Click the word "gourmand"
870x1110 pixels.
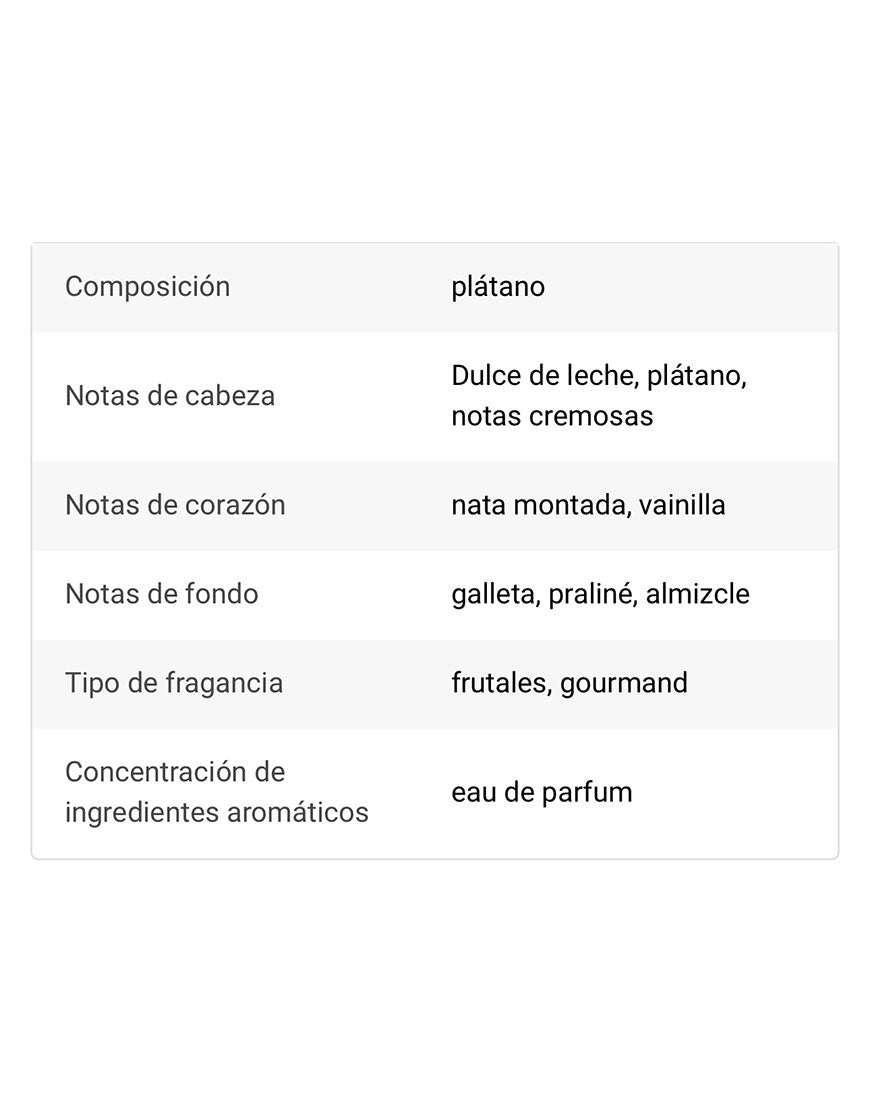[x=624, y=683]
